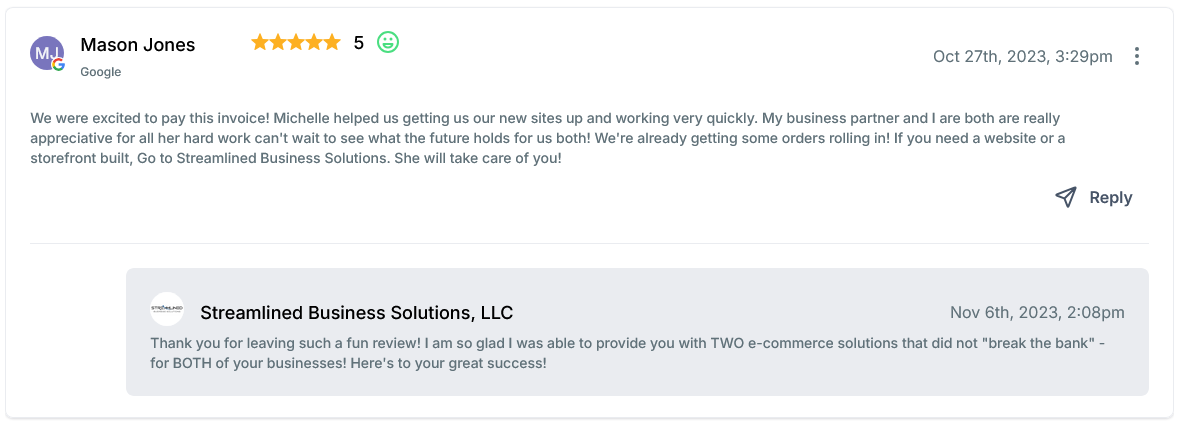This screenshot has width=1182, height=425.
Task: Click the MJ reviewer avatar
Action: click(x=46, y=52)
